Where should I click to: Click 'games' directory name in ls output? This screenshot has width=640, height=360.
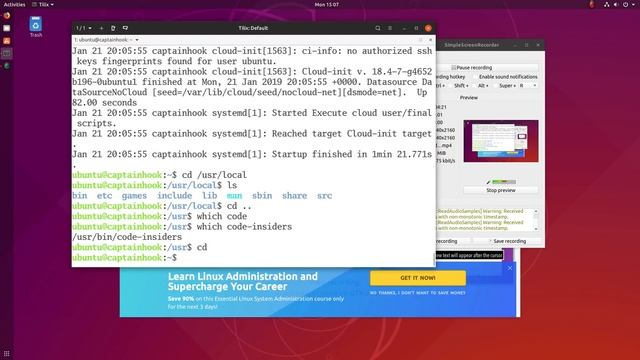134,196
